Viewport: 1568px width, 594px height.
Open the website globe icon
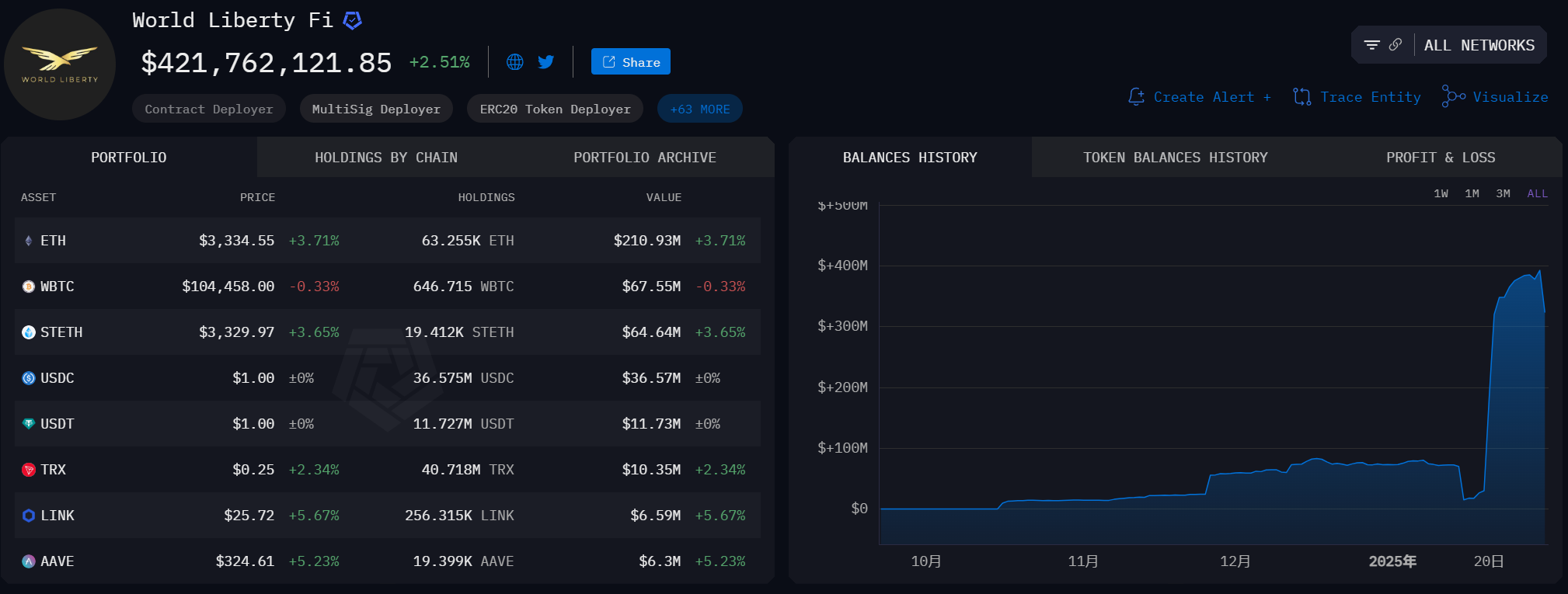(514, 62)
